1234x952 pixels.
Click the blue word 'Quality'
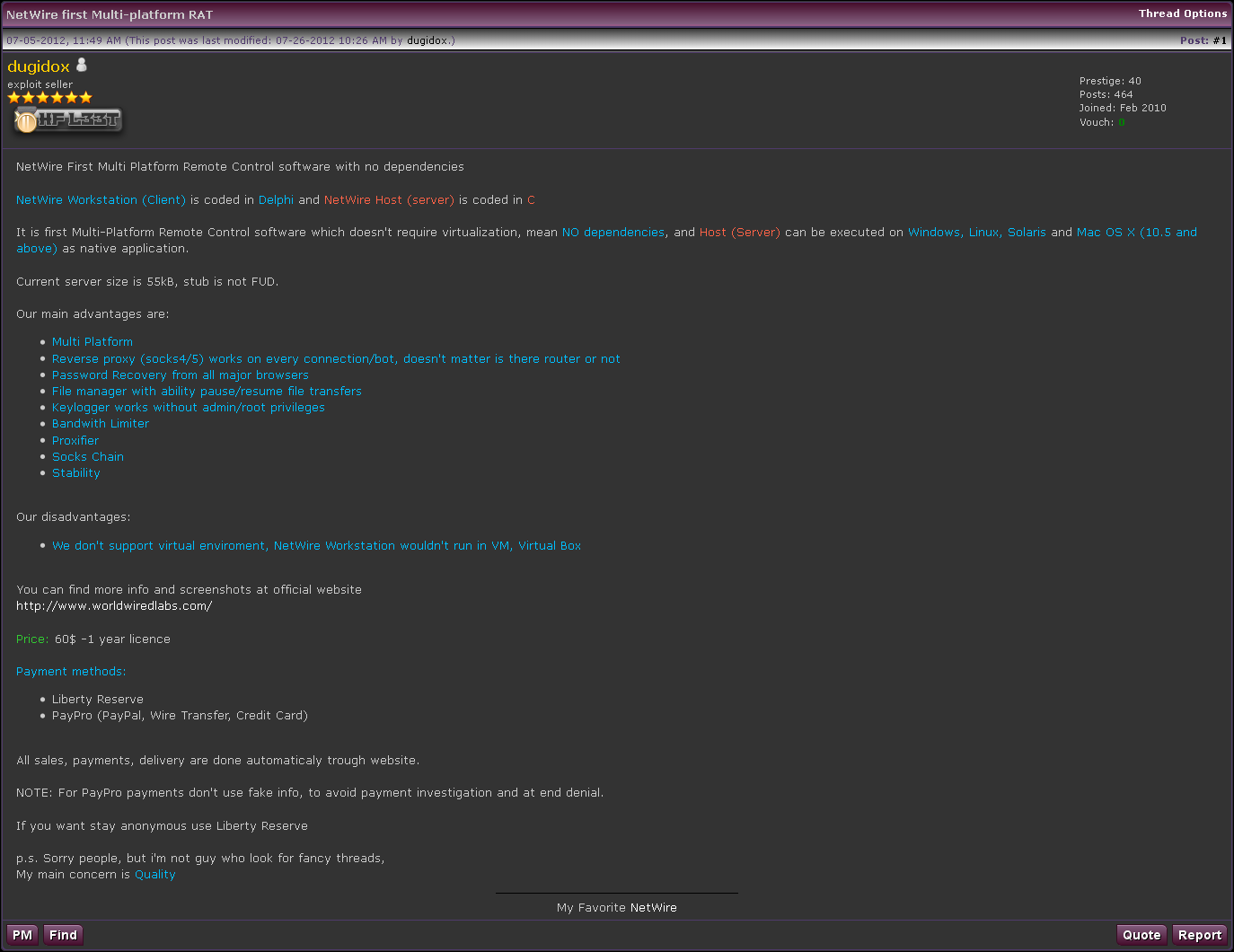(x=155, y=875)
